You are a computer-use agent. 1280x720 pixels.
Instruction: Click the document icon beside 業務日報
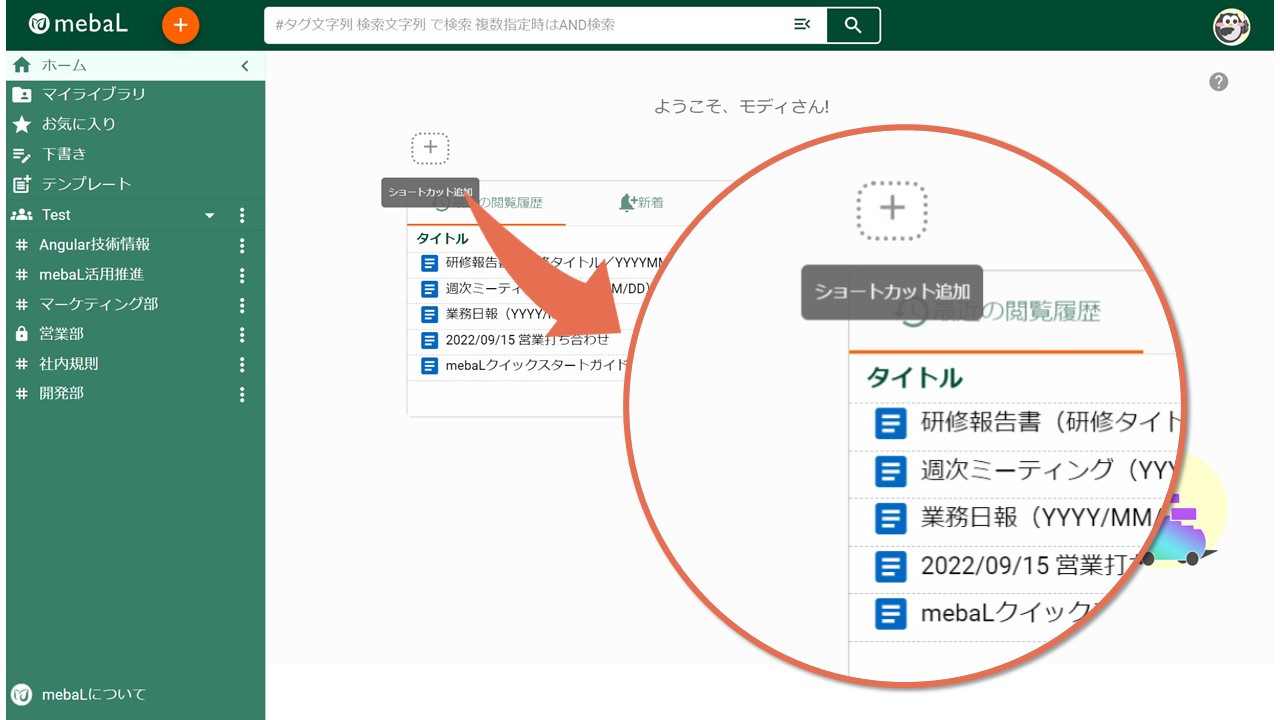[x=431, y=314]
